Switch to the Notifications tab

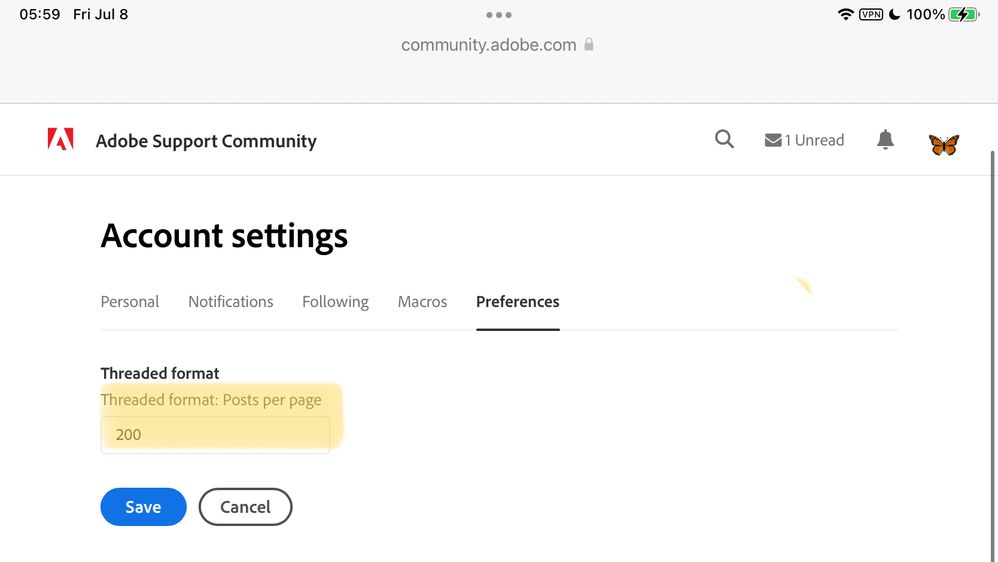pyautogui.click(x=230, y=302)
